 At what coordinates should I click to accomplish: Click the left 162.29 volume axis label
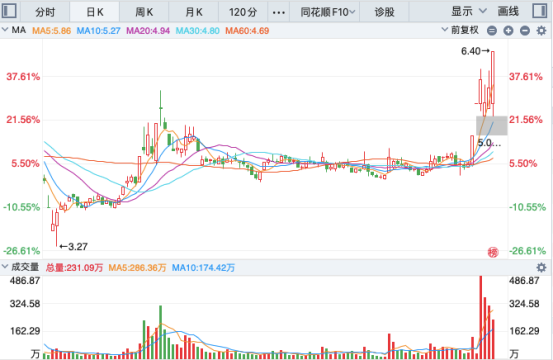tap(25, 331)
